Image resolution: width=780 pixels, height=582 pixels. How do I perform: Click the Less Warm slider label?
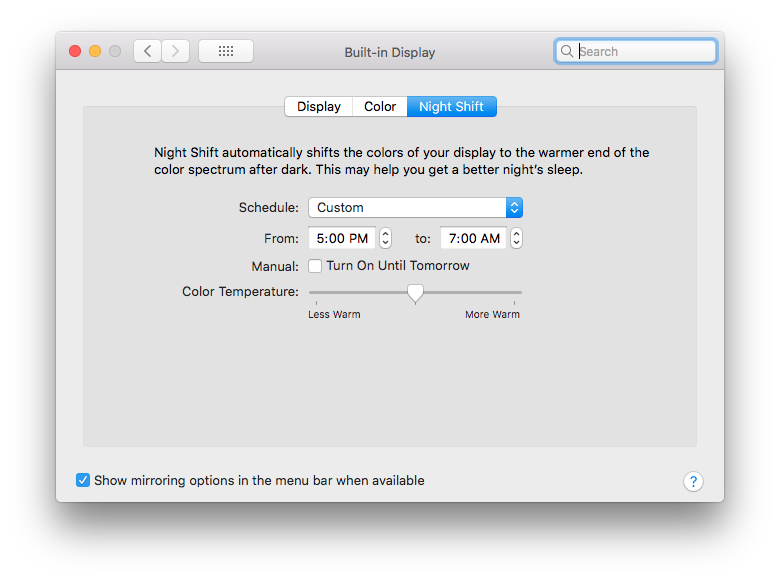click(334, 314)
